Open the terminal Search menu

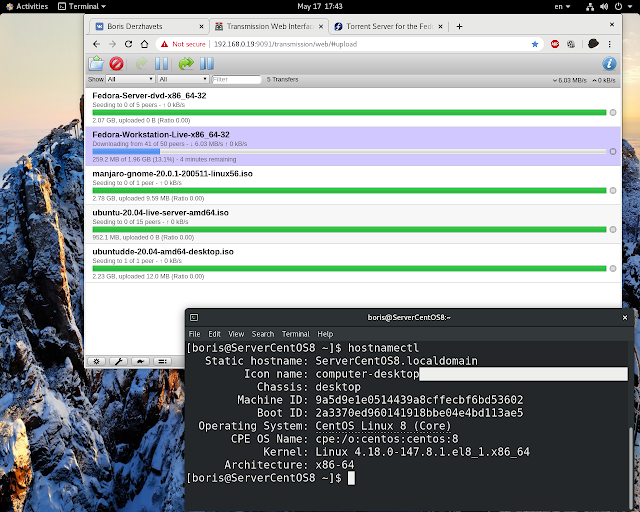[263, 334]
